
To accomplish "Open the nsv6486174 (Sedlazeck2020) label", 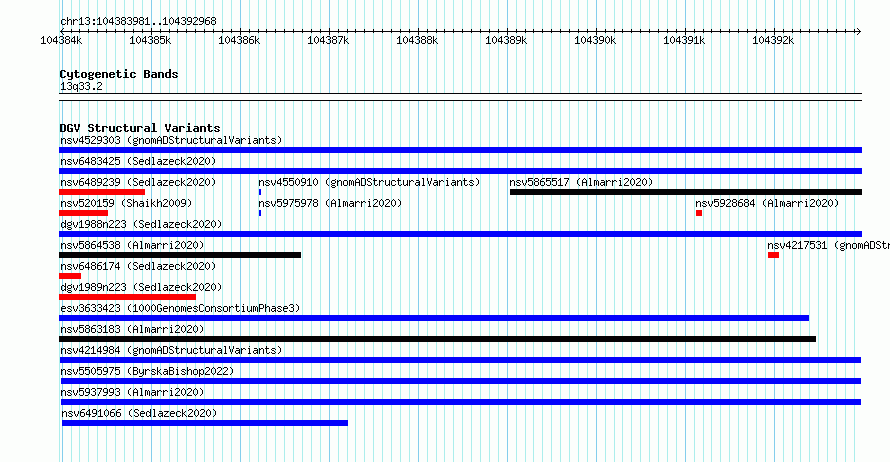I will 138,266.
